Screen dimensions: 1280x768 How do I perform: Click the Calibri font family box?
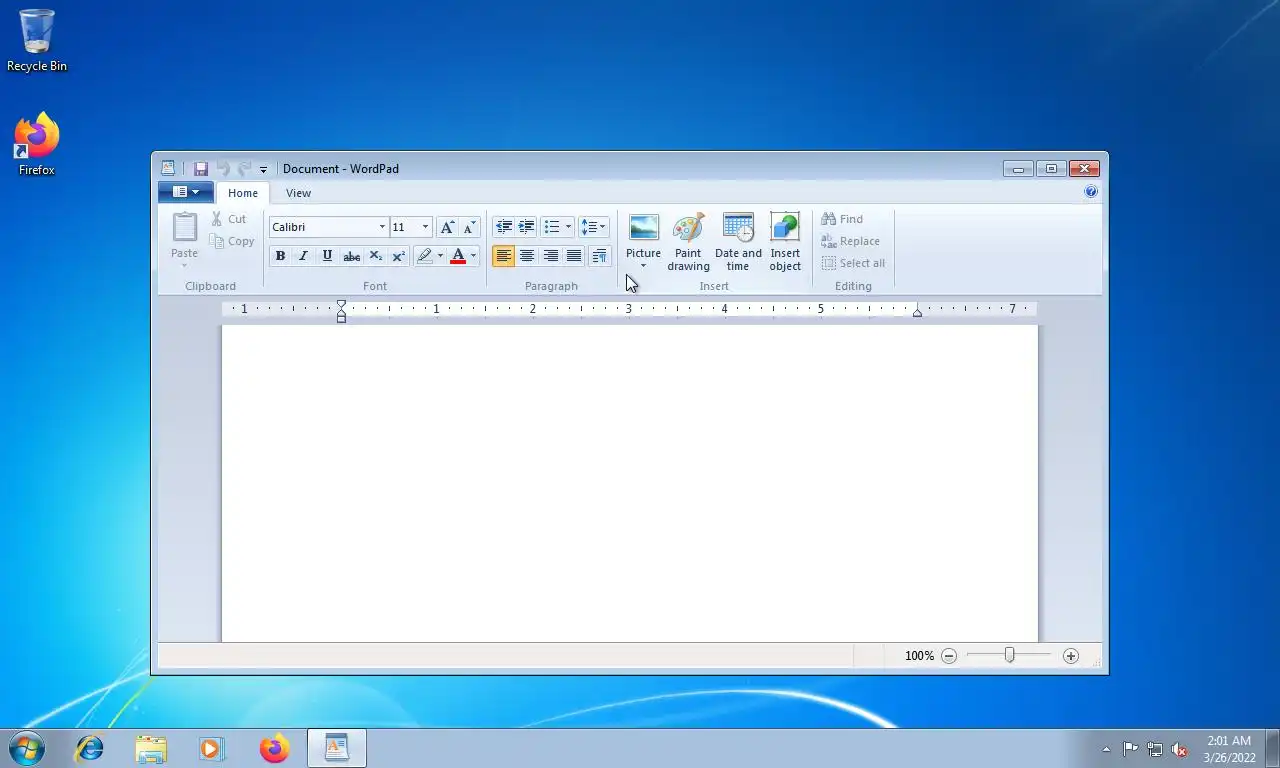323,227
